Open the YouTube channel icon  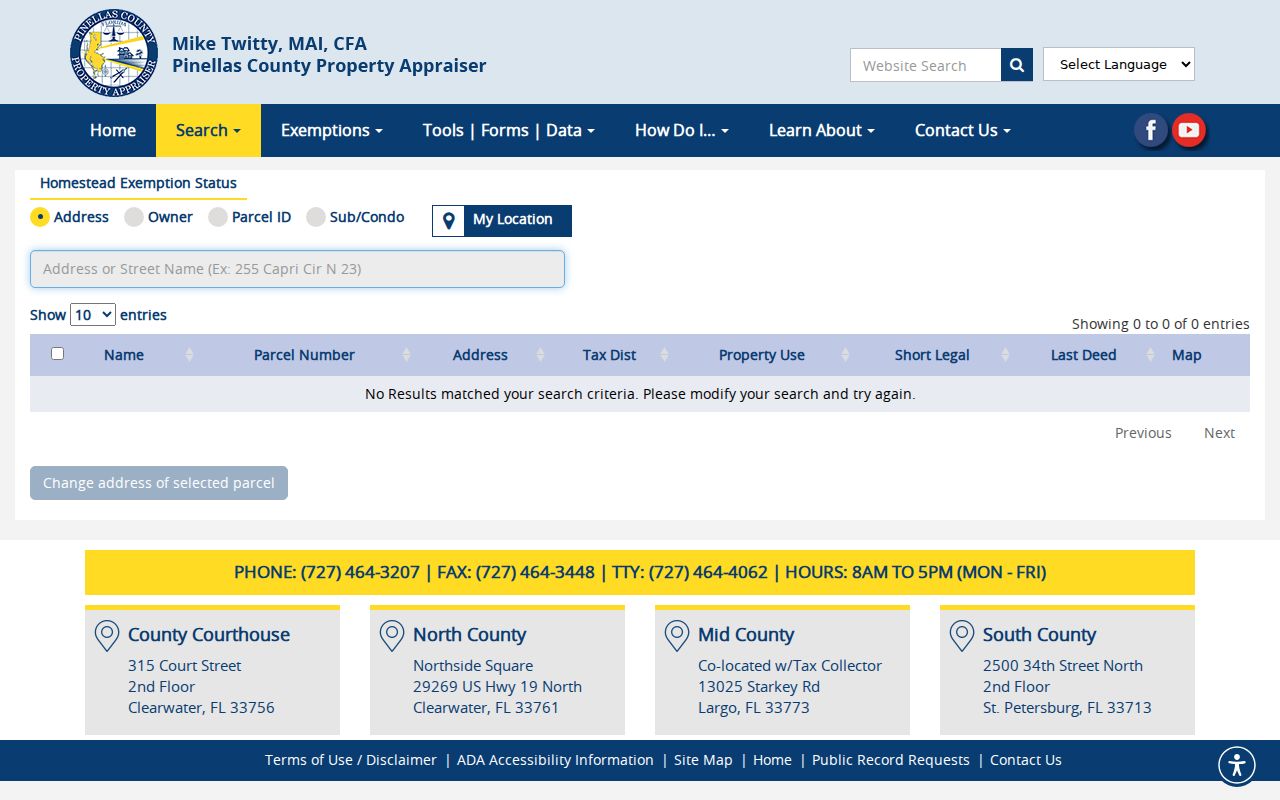[x=1188, y=130]
